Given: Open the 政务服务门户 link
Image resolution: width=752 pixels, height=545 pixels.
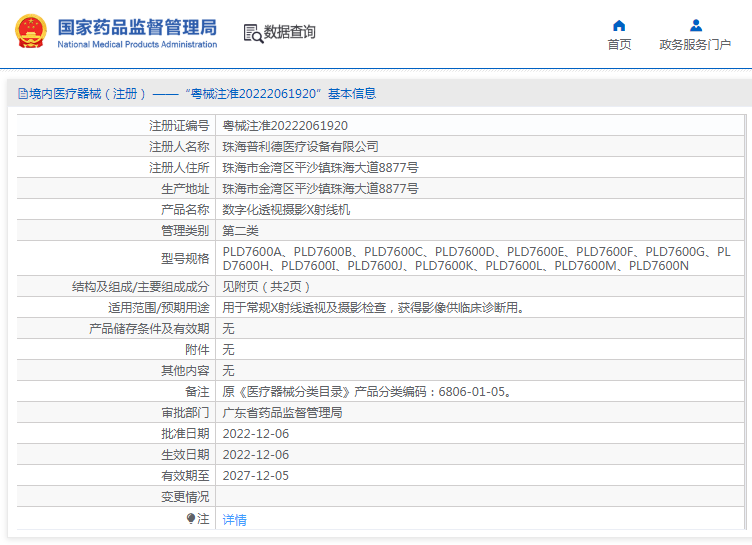Looking at the screenshot, I should [695, 45].
